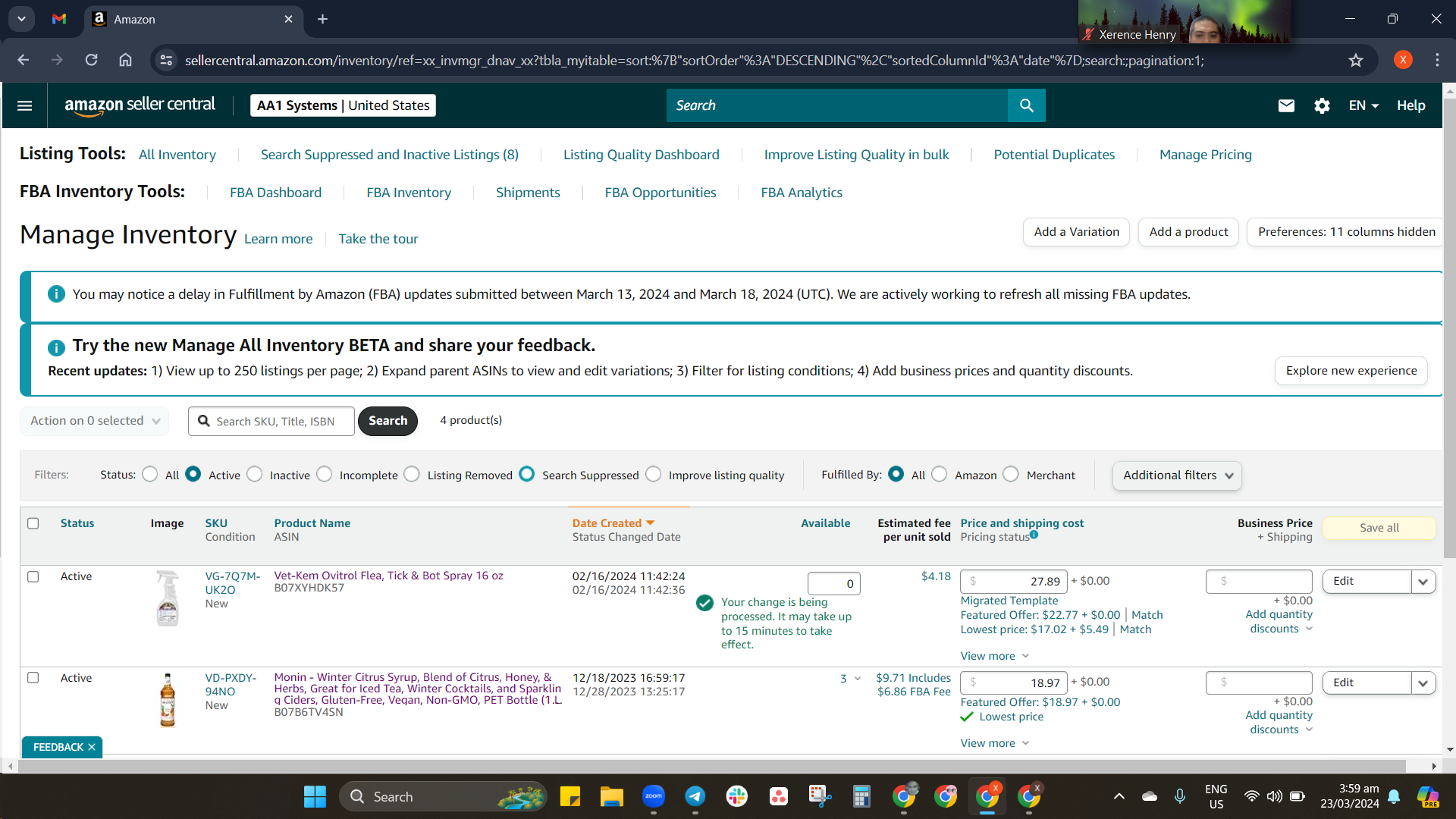The width and height of the screenshot is (1456, 819).
Task: Select the Listing Removed status filter
Action: coord(412,474)
